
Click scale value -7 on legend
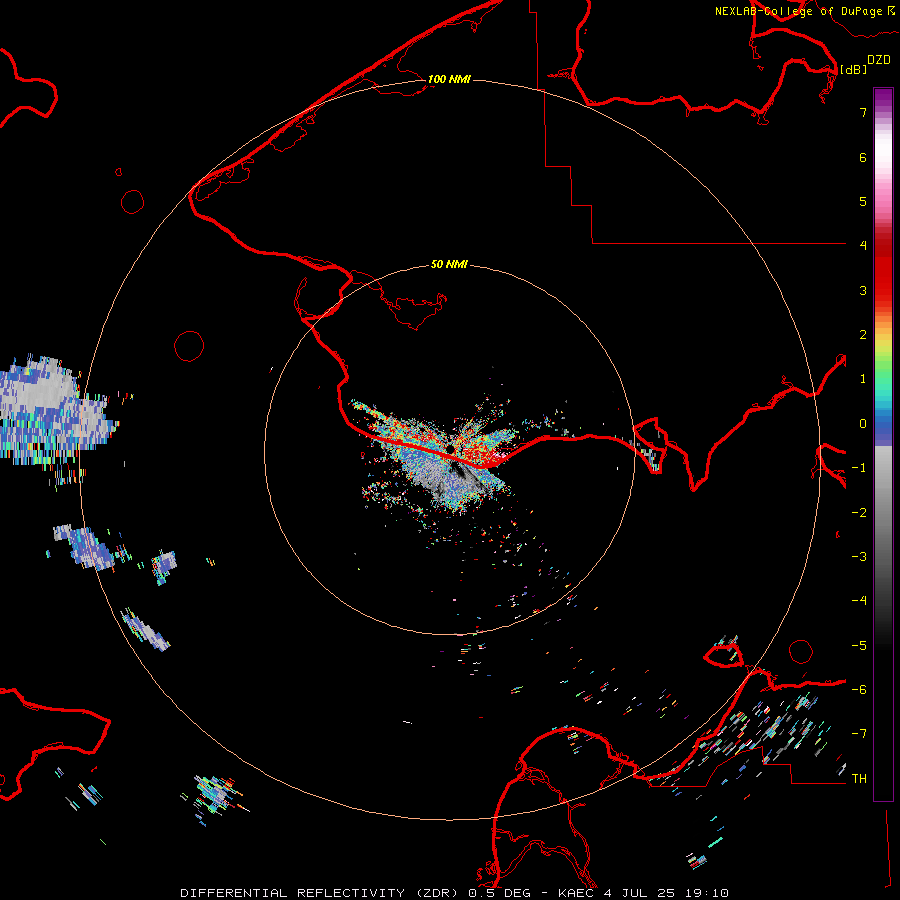point(859,734)
